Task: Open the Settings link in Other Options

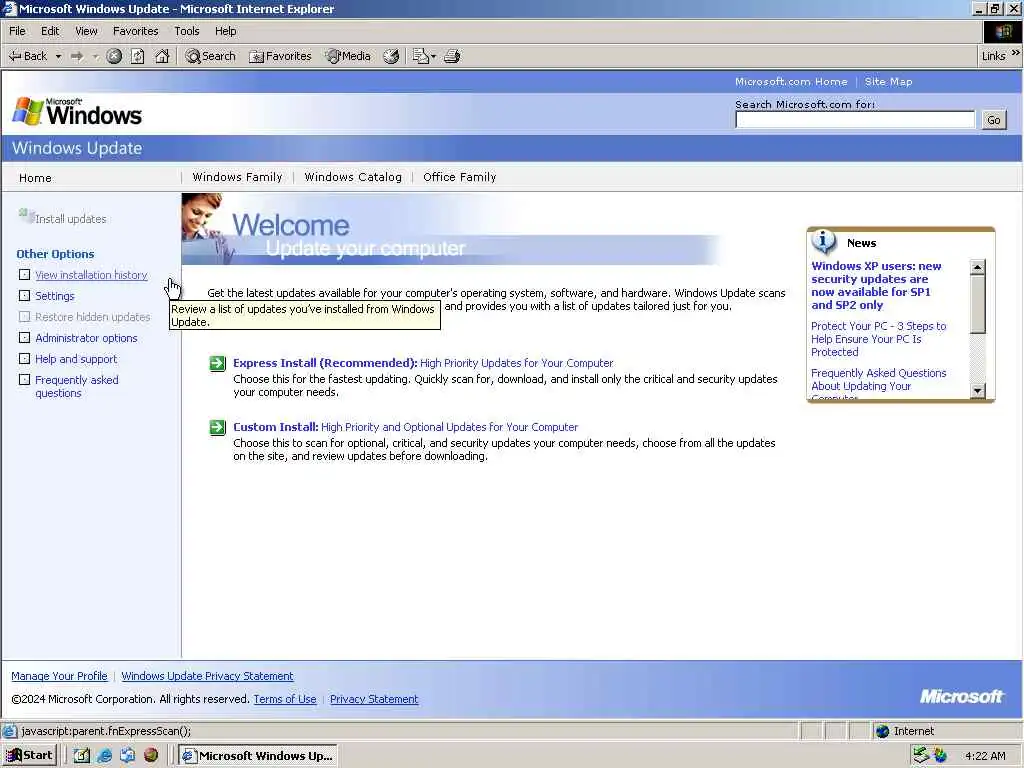Action: point(55,296)
